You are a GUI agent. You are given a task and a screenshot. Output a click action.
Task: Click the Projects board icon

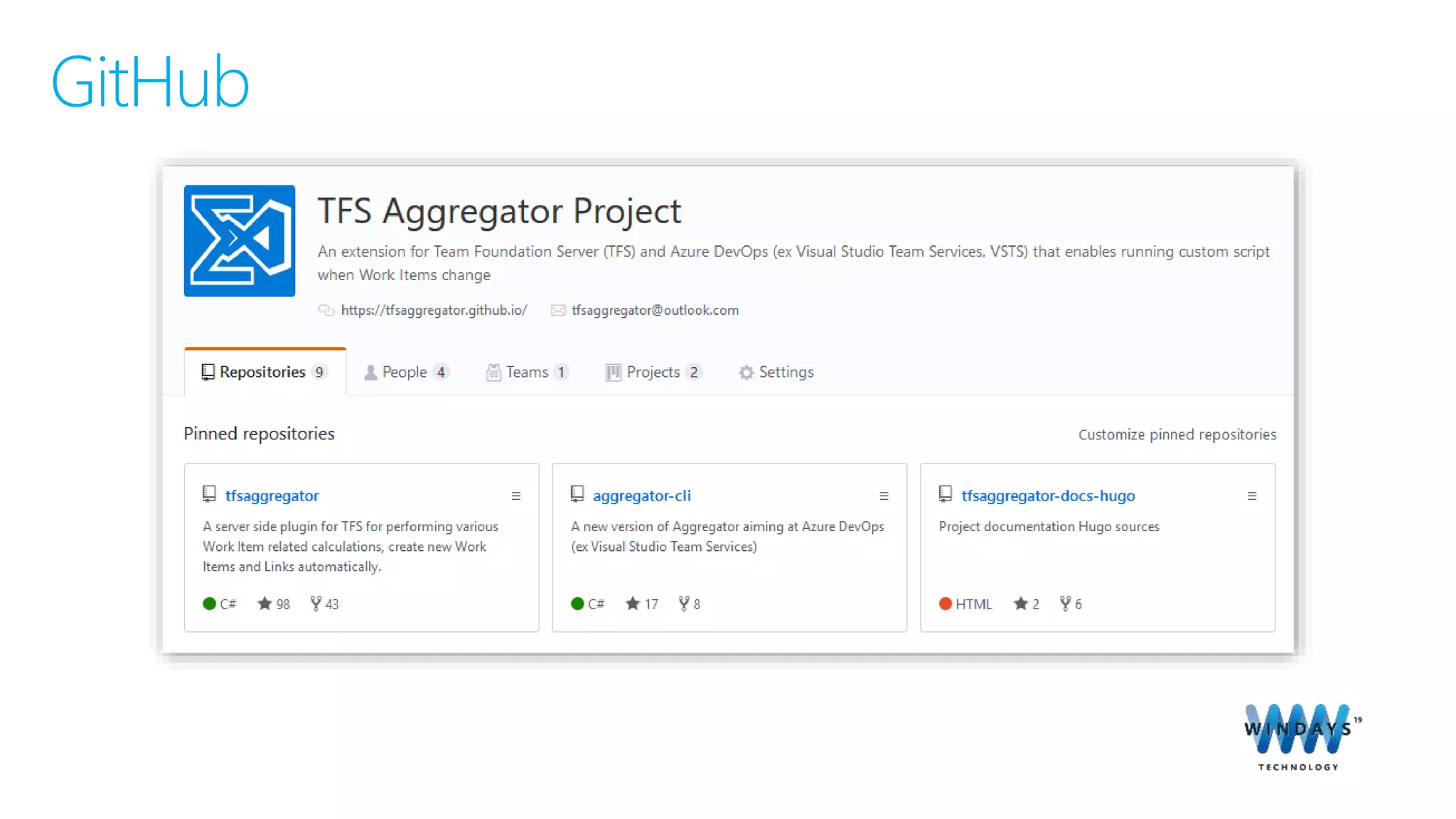point(613,373)
